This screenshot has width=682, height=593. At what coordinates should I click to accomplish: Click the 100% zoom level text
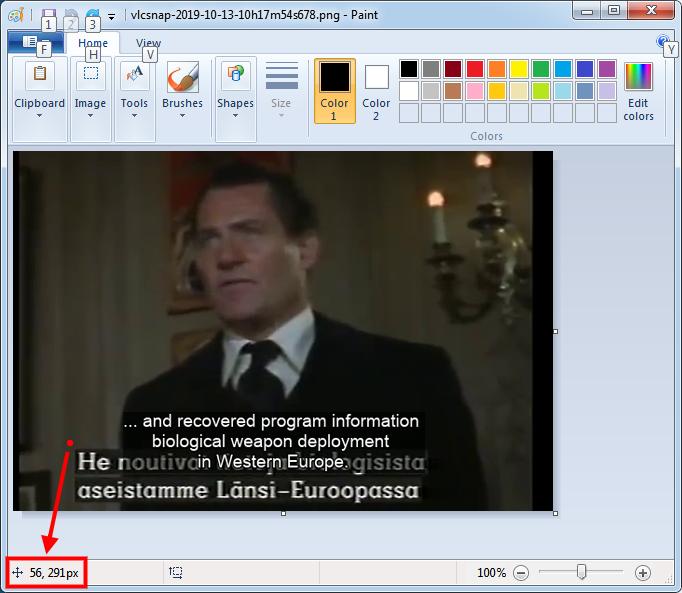click(491, 573)
